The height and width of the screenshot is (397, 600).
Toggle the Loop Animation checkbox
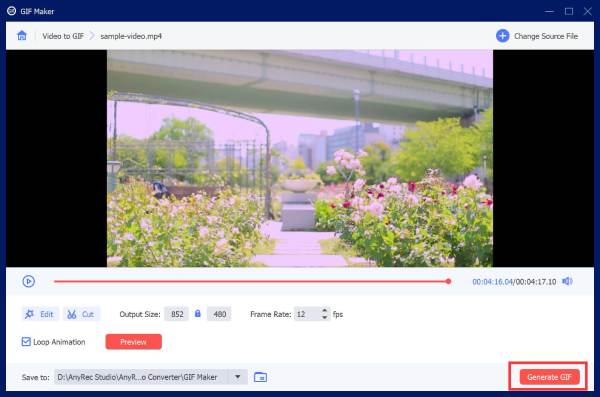tap(26, 341)
